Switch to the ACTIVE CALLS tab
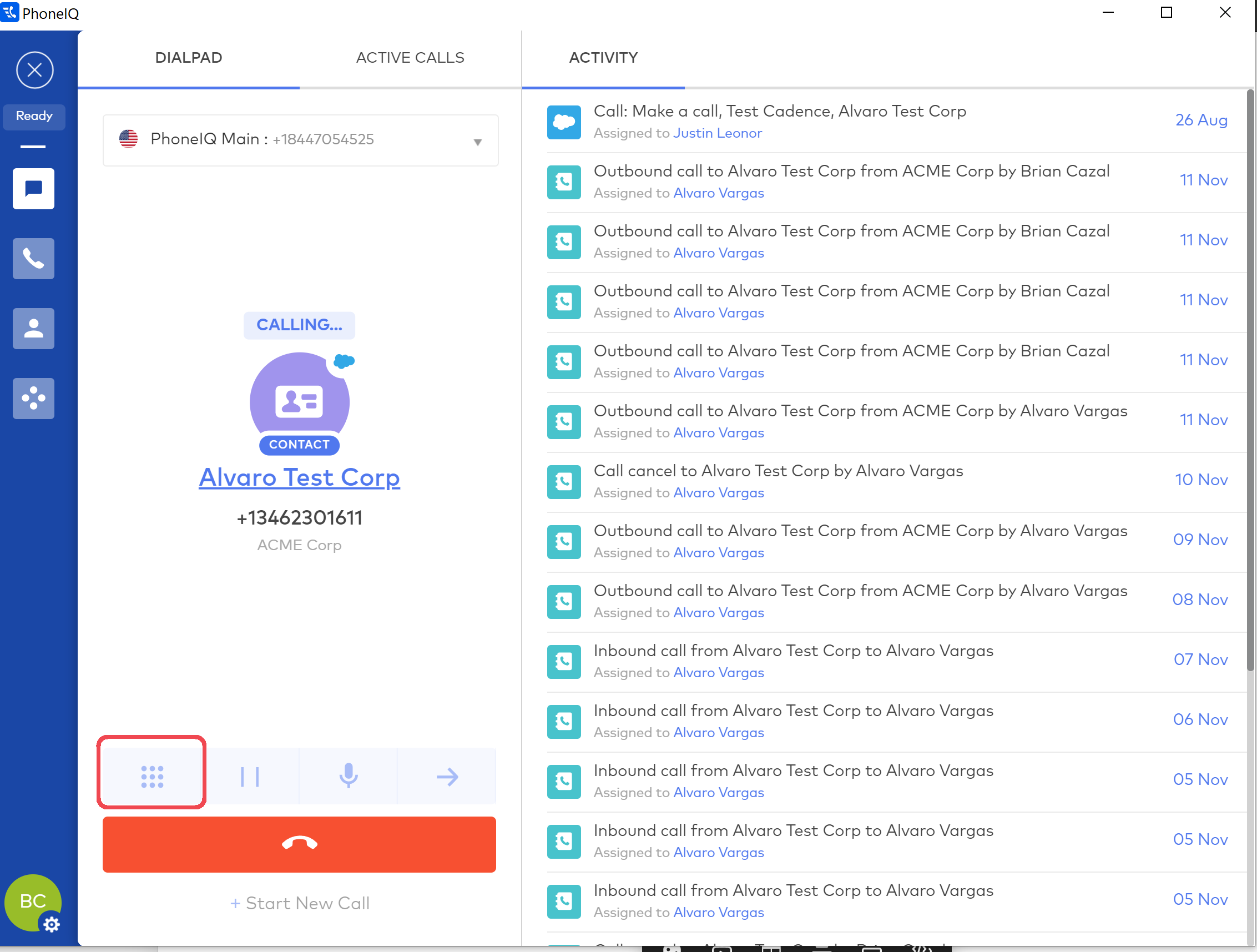The width and height of the screenshot is (1257, 952). click(x=410, y=58)
